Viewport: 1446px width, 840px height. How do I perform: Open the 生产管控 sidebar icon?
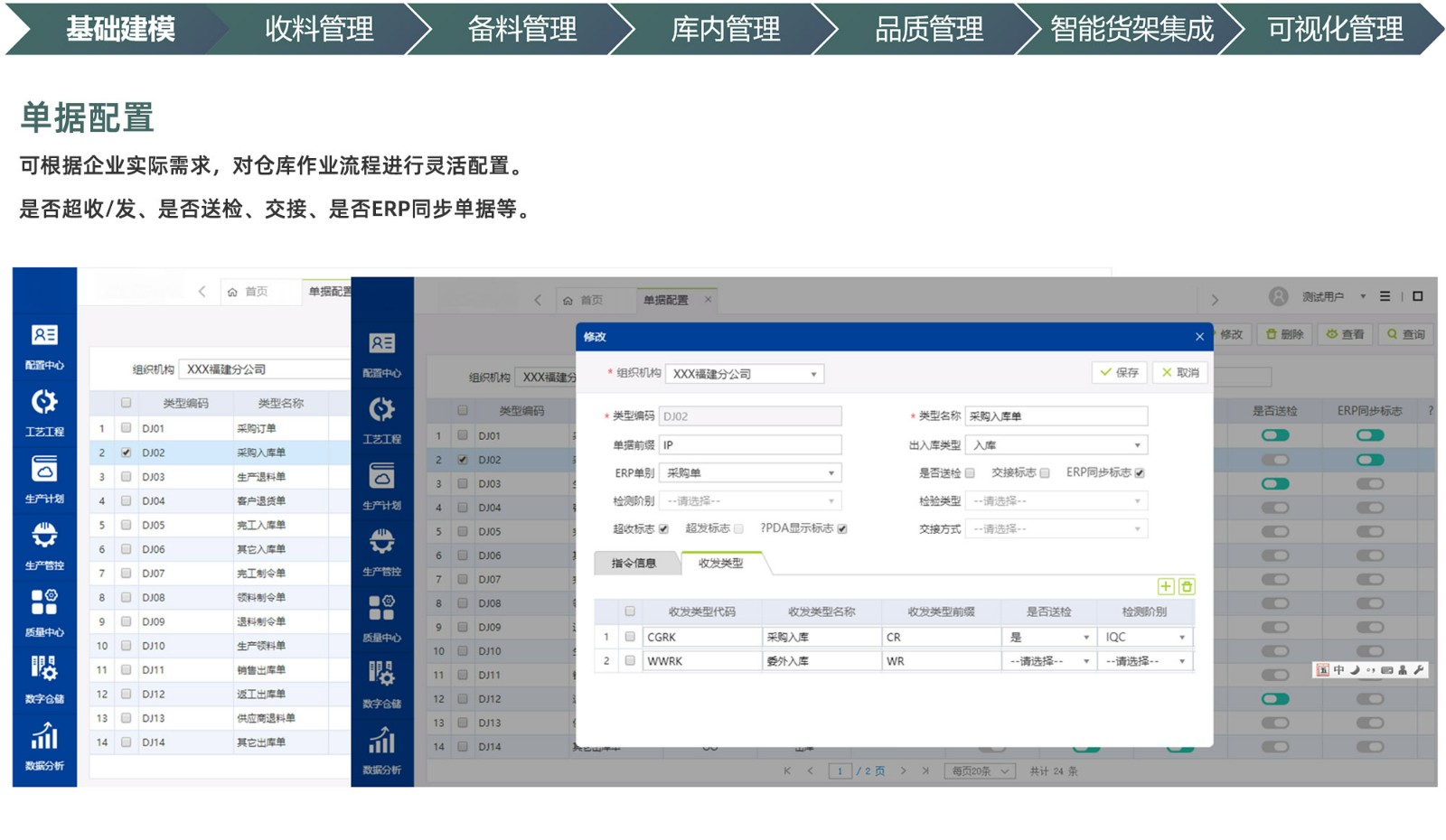click(x=44, y=546)
